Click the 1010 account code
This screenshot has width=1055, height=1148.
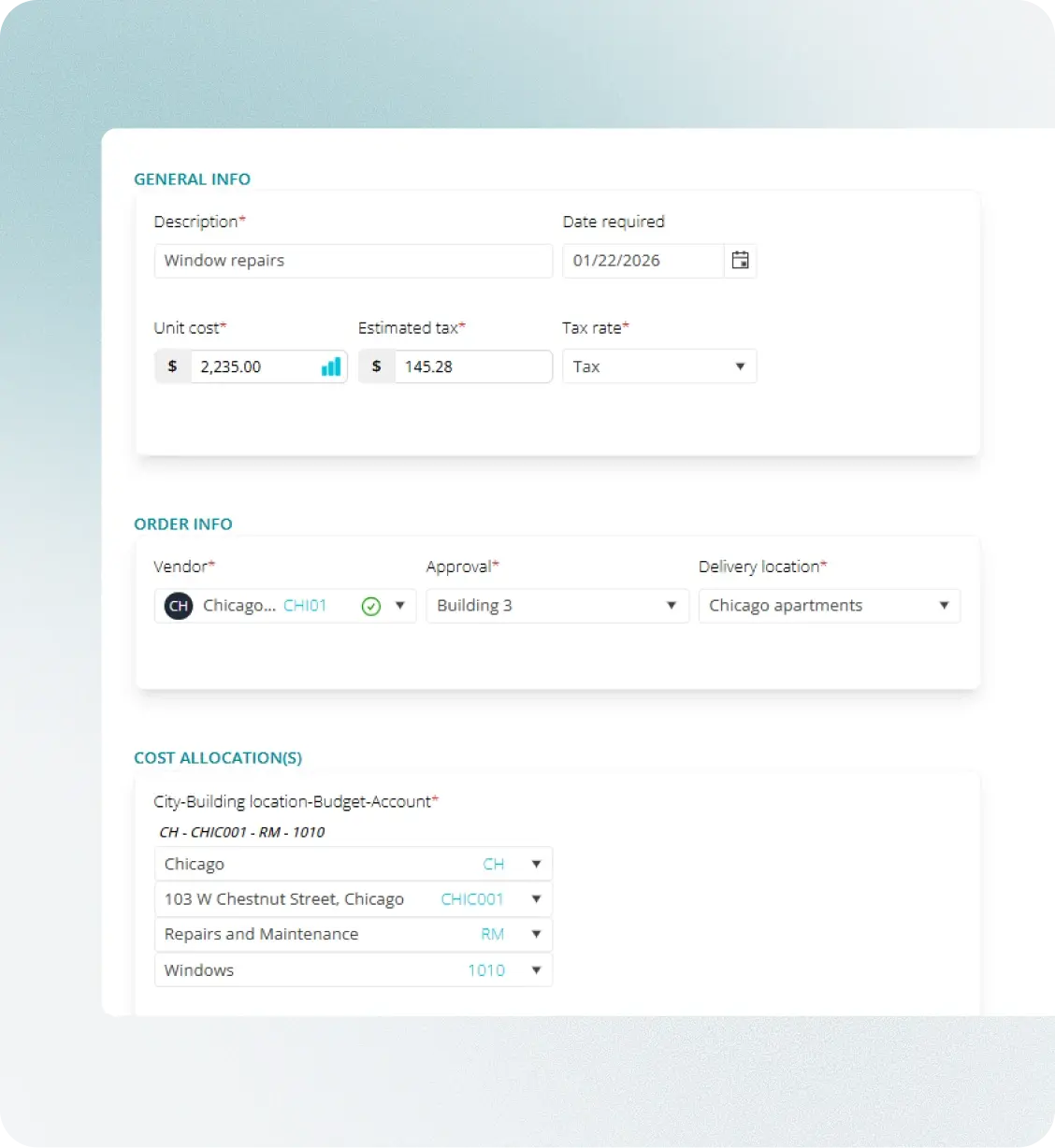(486, 970)
